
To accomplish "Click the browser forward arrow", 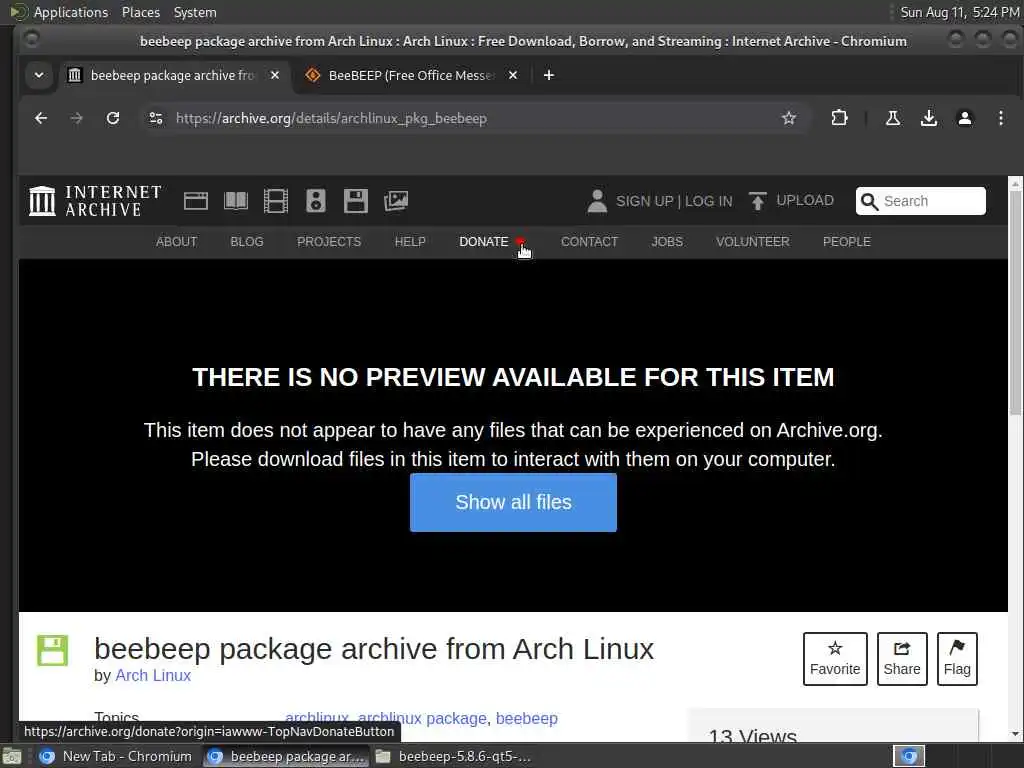I will tap(76, 118).
